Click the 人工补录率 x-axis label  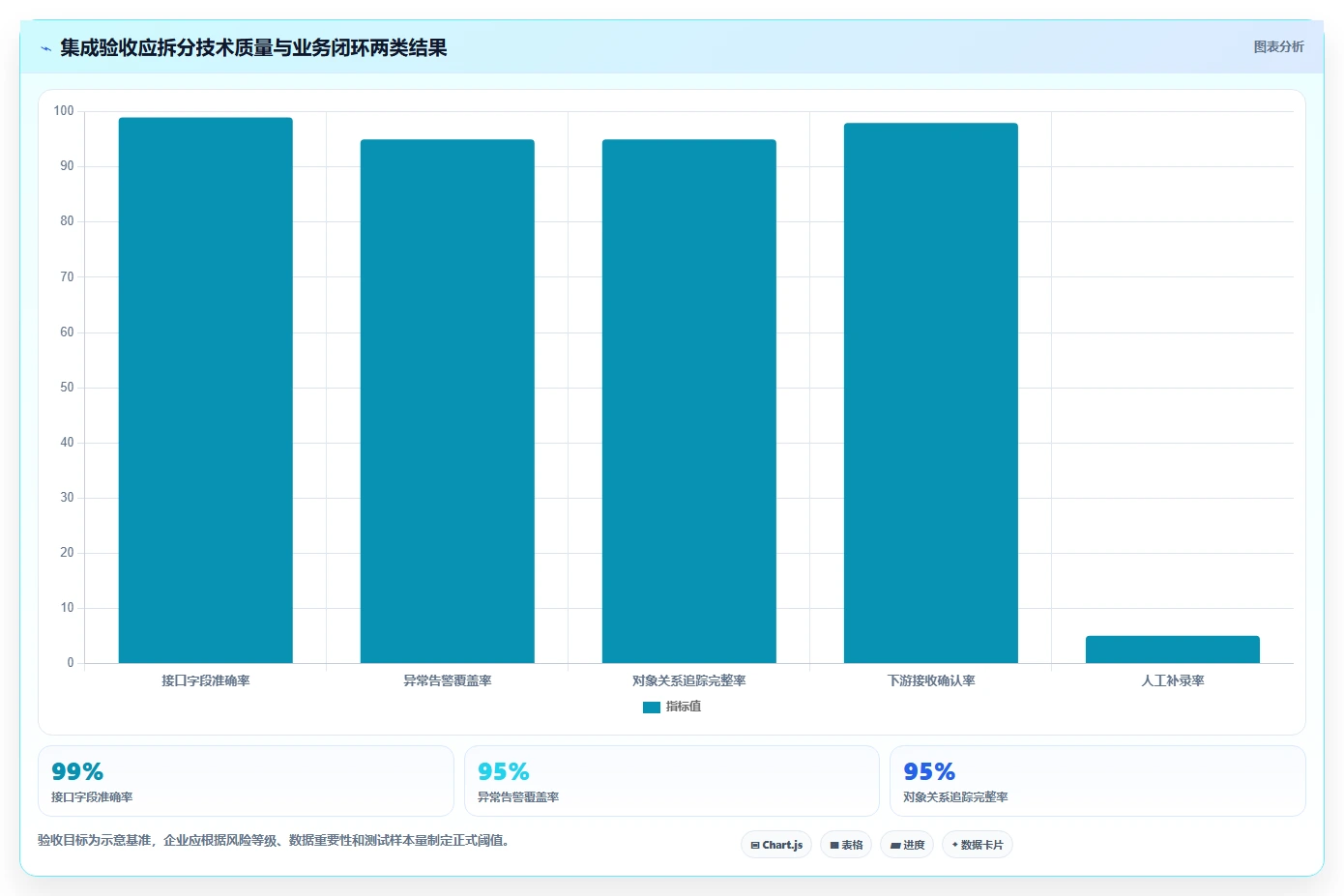point(1173,681)
